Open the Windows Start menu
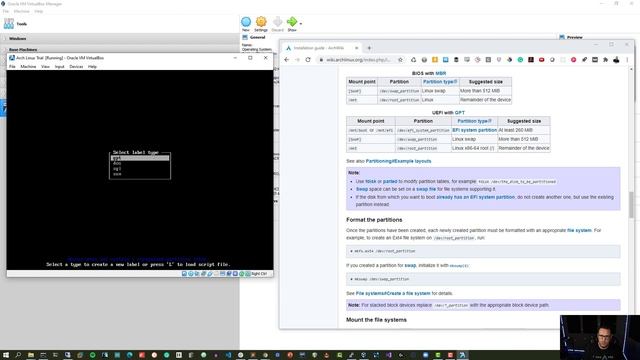Image resolution: width=640 pixels, height=360 pixels. click(x=6, y=355)
